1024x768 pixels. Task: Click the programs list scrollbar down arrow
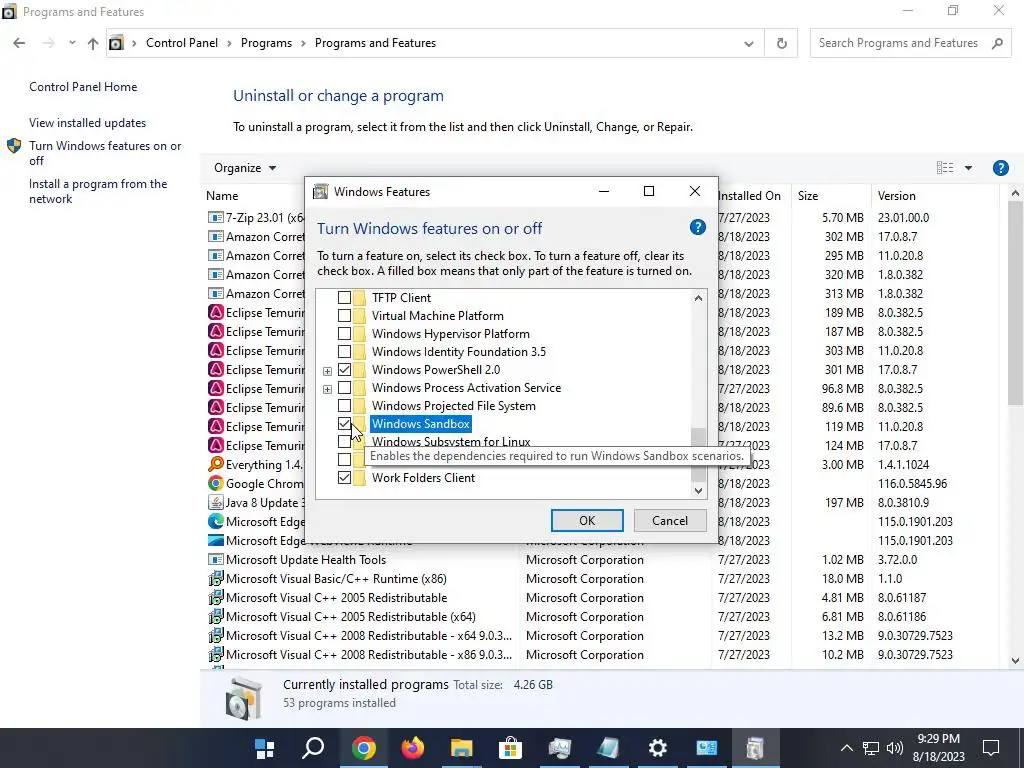[x=1015, y=660]
